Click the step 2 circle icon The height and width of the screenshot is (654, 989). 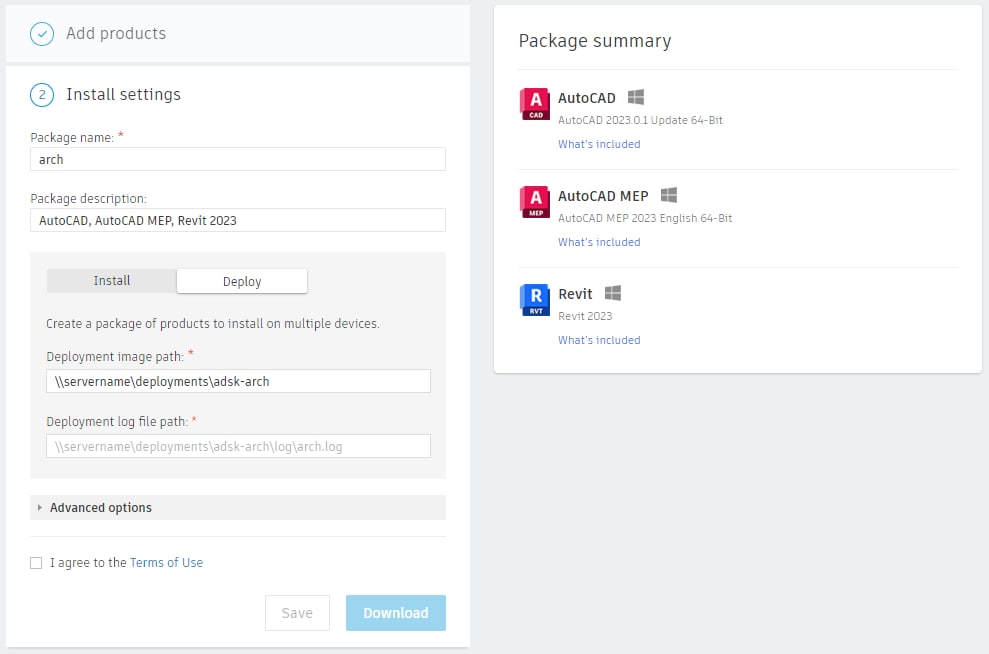(40, 94)
